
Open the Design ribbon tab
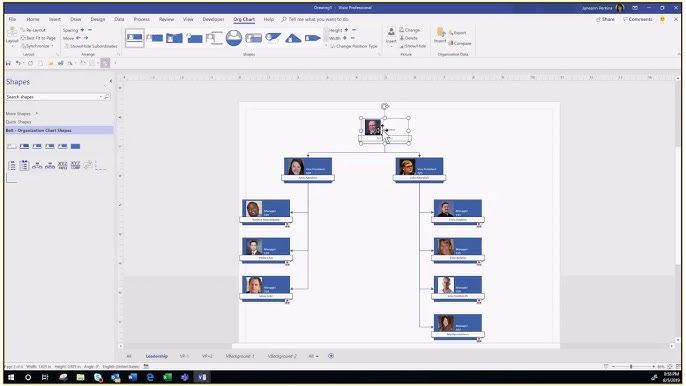point(98,19)
